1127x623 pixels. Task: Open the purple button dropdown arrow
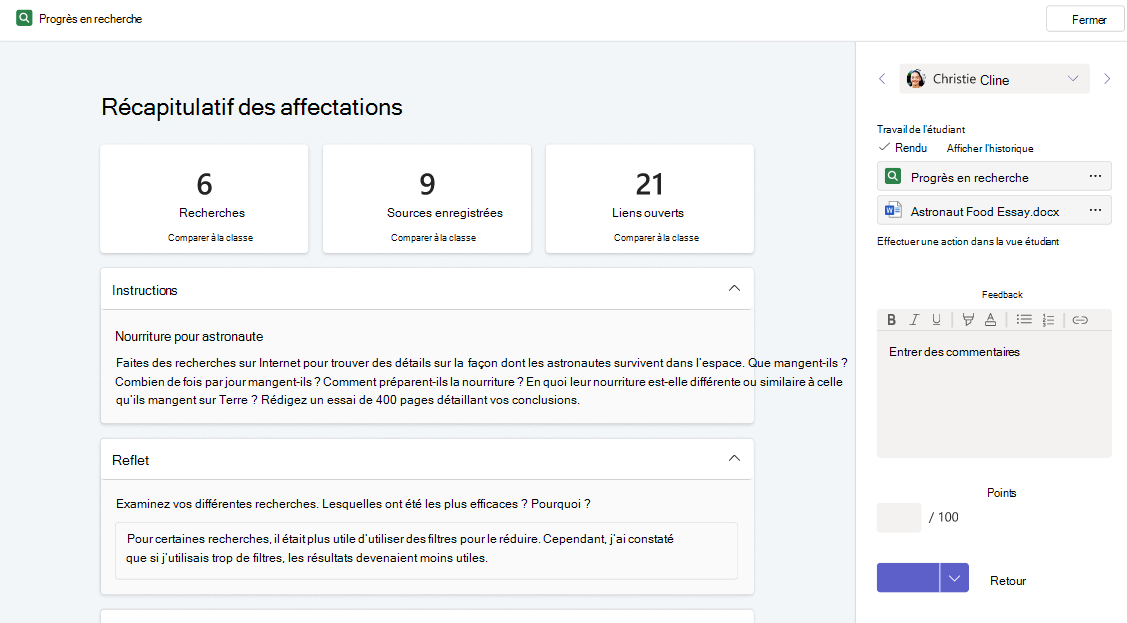[954, 578]
